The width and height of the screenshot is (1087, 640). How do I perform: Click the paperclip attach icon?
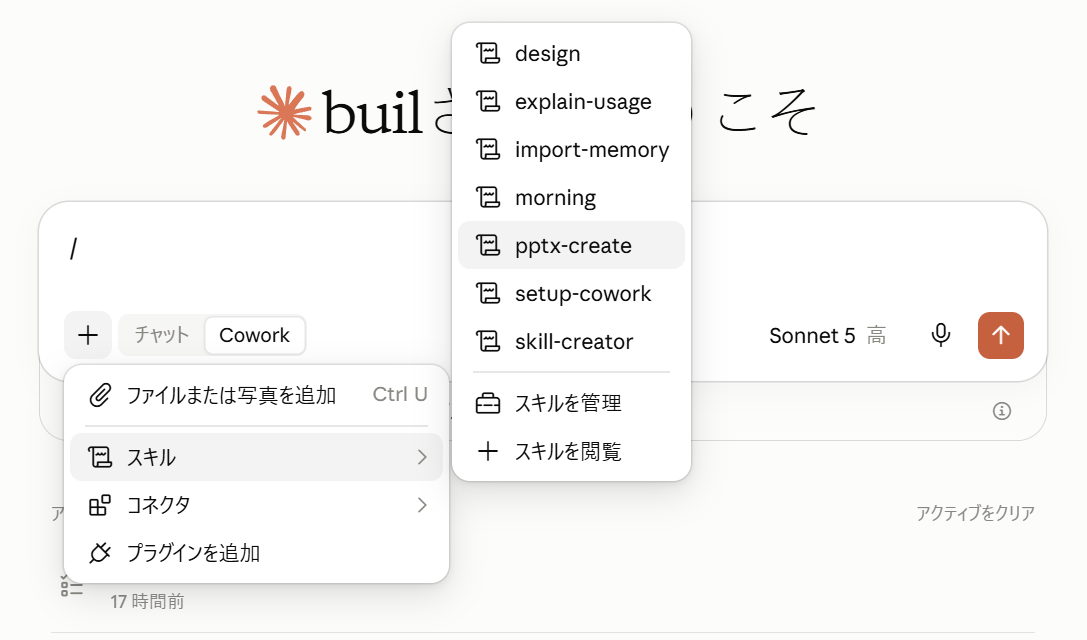click(x=100, y=395)
